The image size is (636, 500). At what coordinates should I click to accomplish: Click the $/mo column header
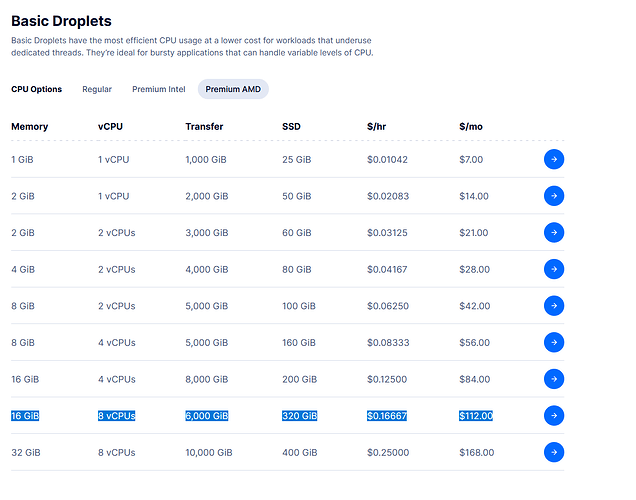tap(471, 127)
